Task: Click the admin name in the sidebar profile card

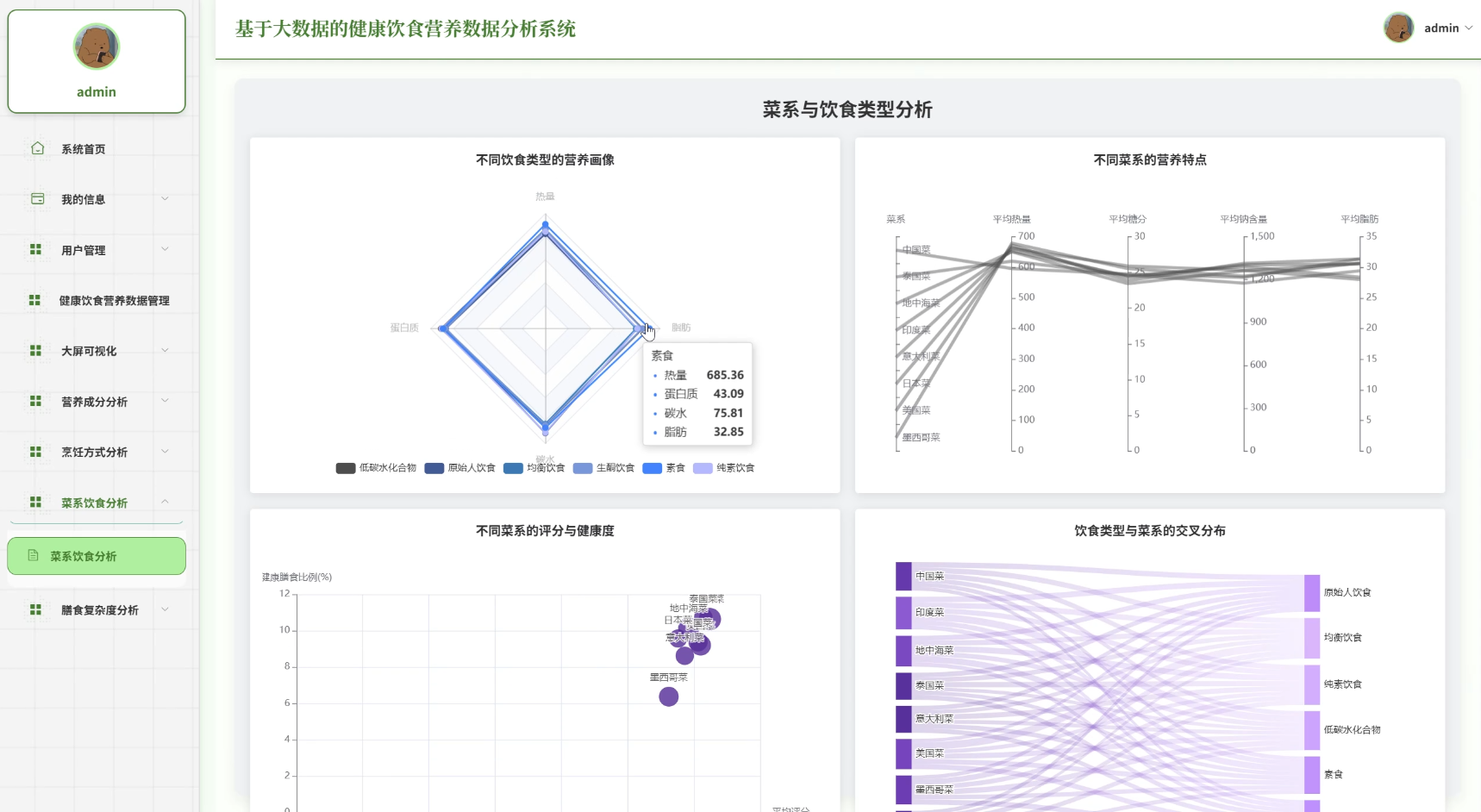Action: (x=97, y=91)
